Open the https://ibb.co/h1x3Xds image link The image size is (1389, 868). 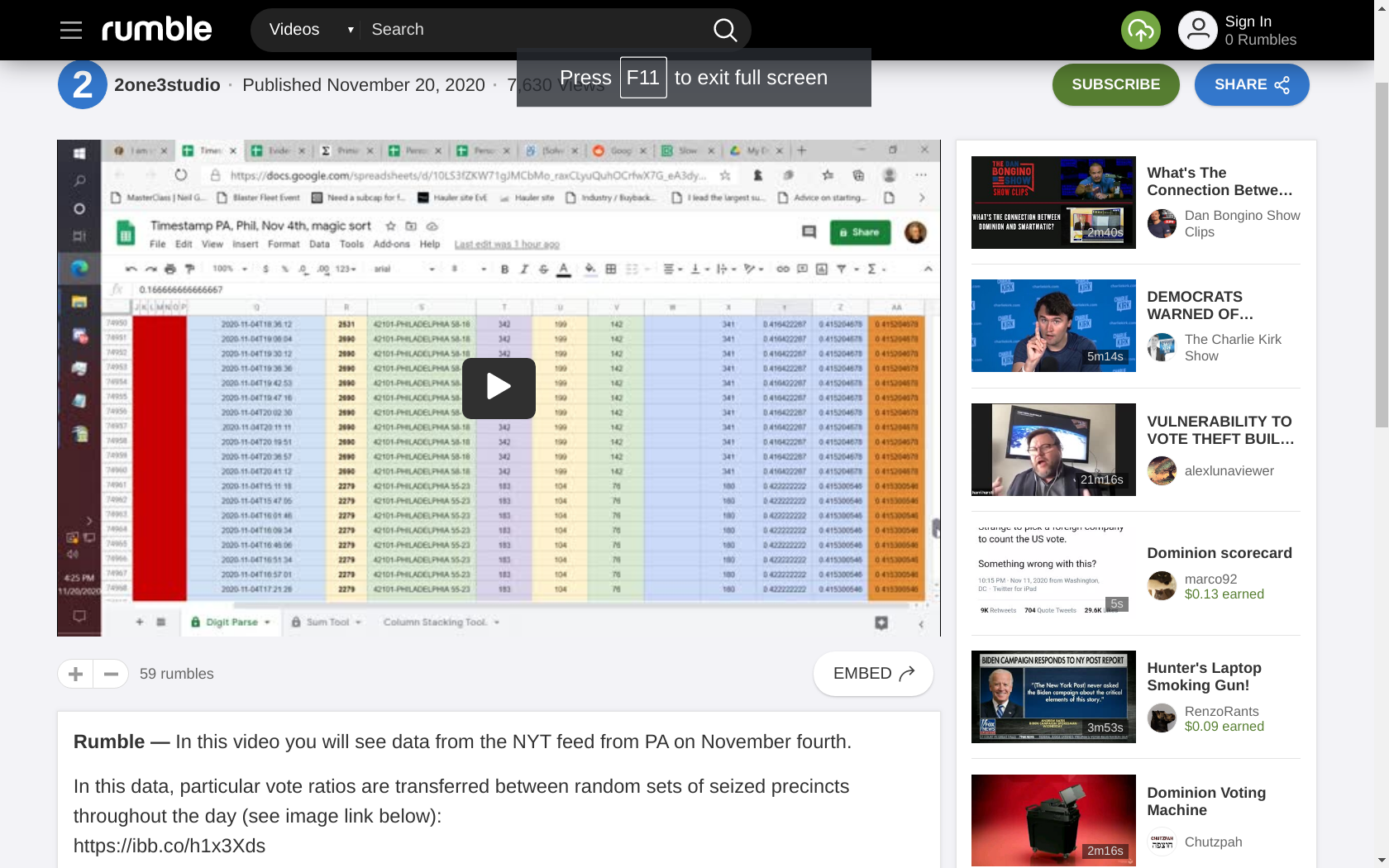click(169, 846)
